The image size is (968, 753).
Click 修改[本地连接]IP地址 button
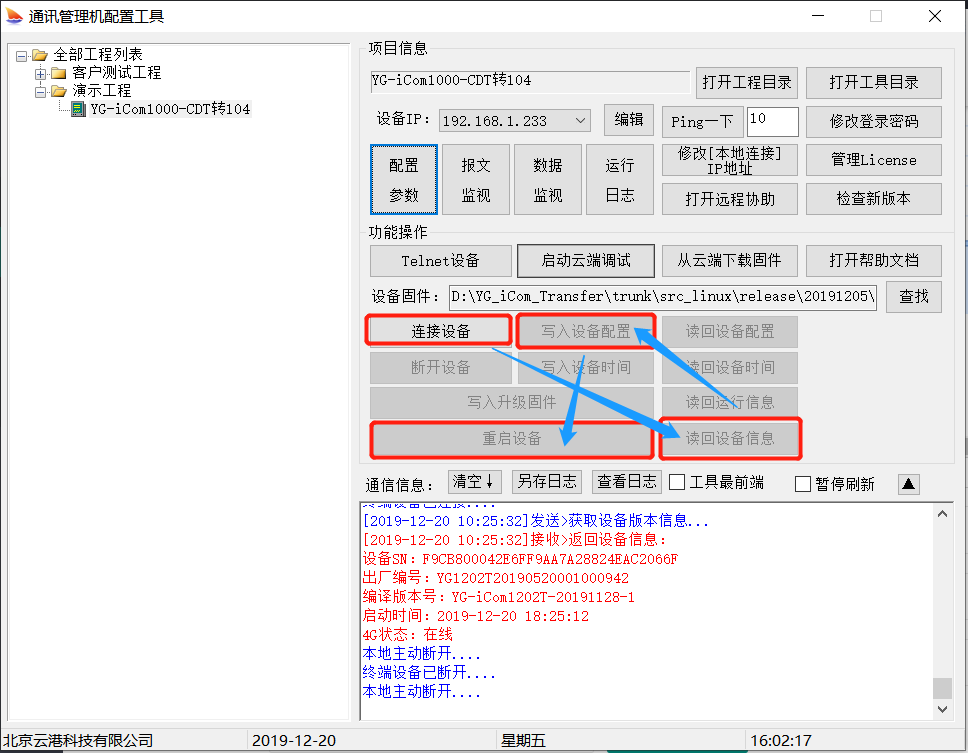click(730, 160)
